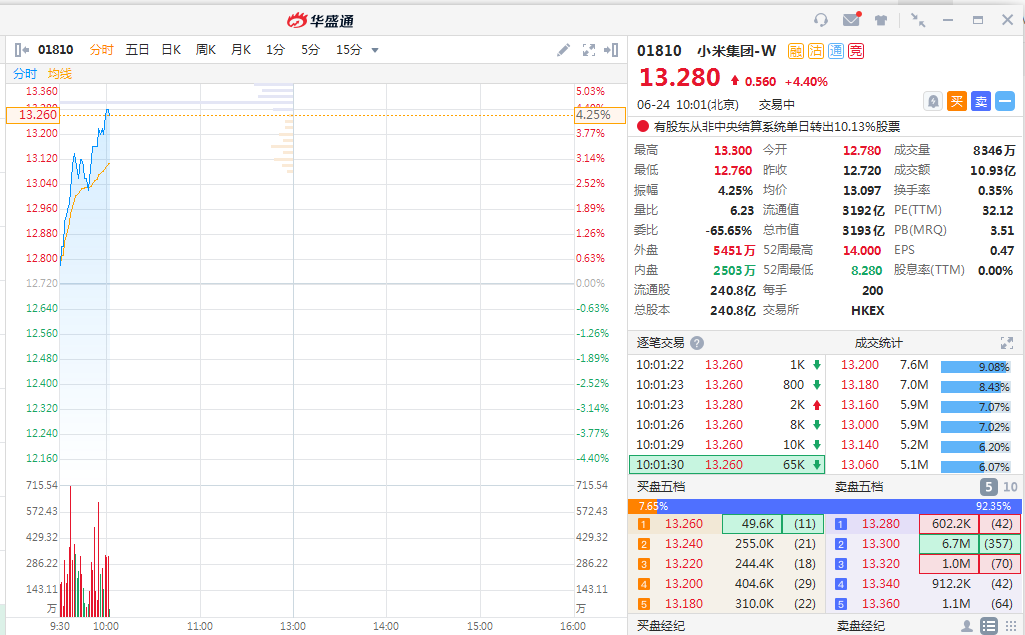Click the blue 卖 sell button
Viewport: 1025px width, 635px height.
981,101
